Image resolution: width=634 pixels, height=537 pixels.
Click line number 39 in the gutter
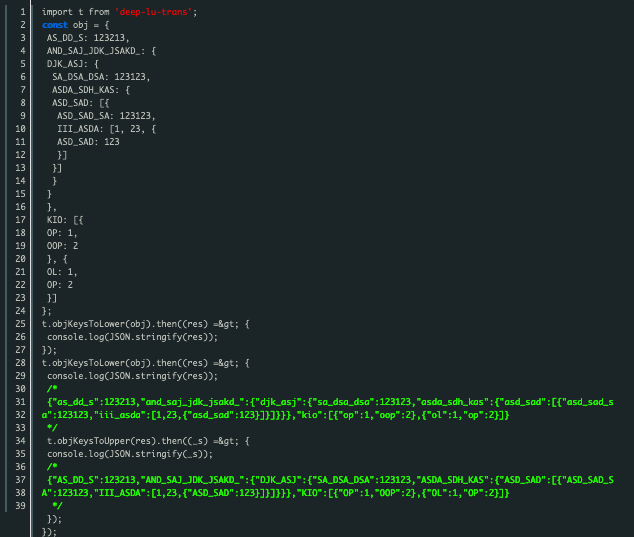click(x=20, y=506)
